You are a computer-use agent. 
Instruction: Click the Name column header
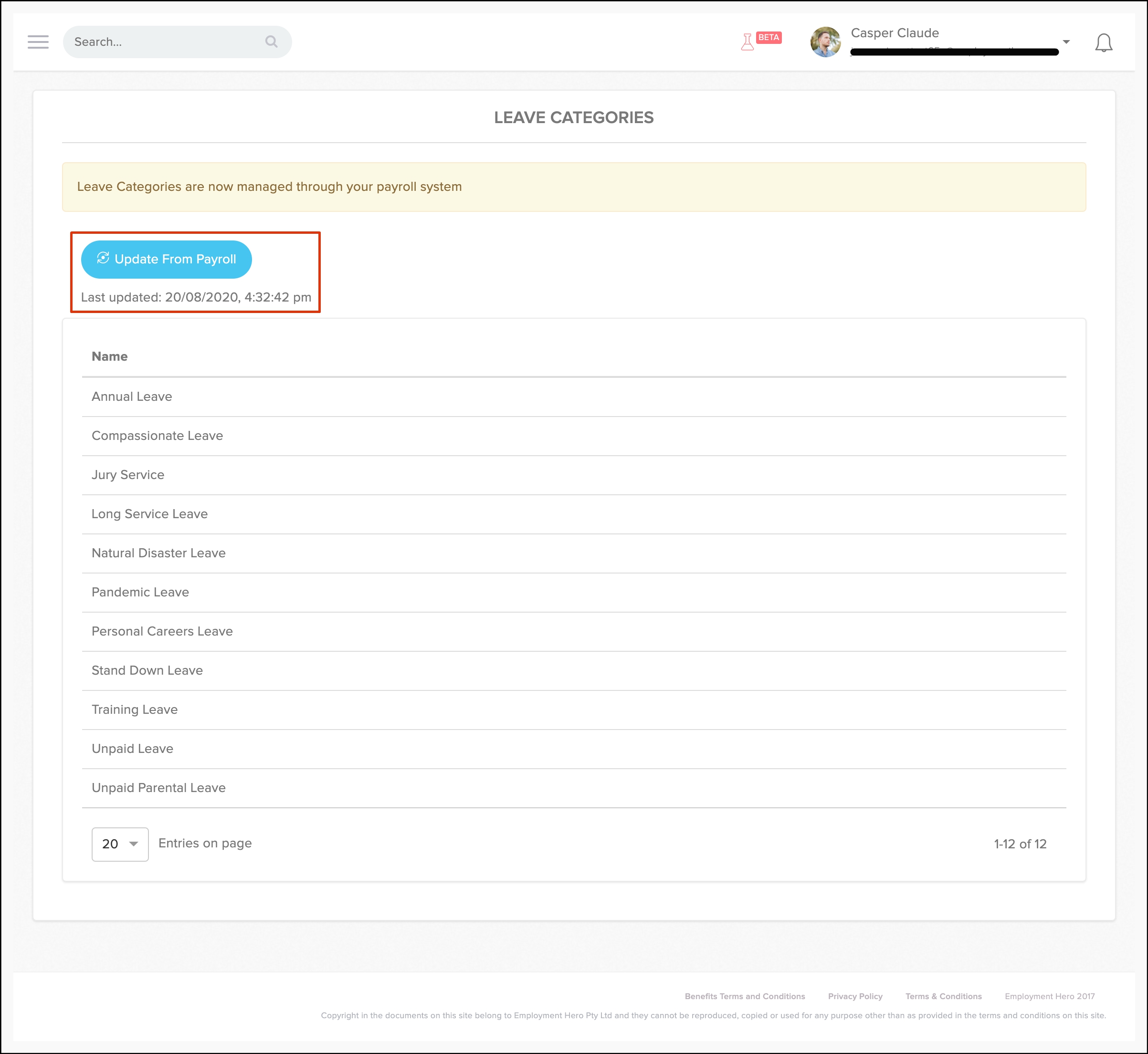tap(110, 356)
